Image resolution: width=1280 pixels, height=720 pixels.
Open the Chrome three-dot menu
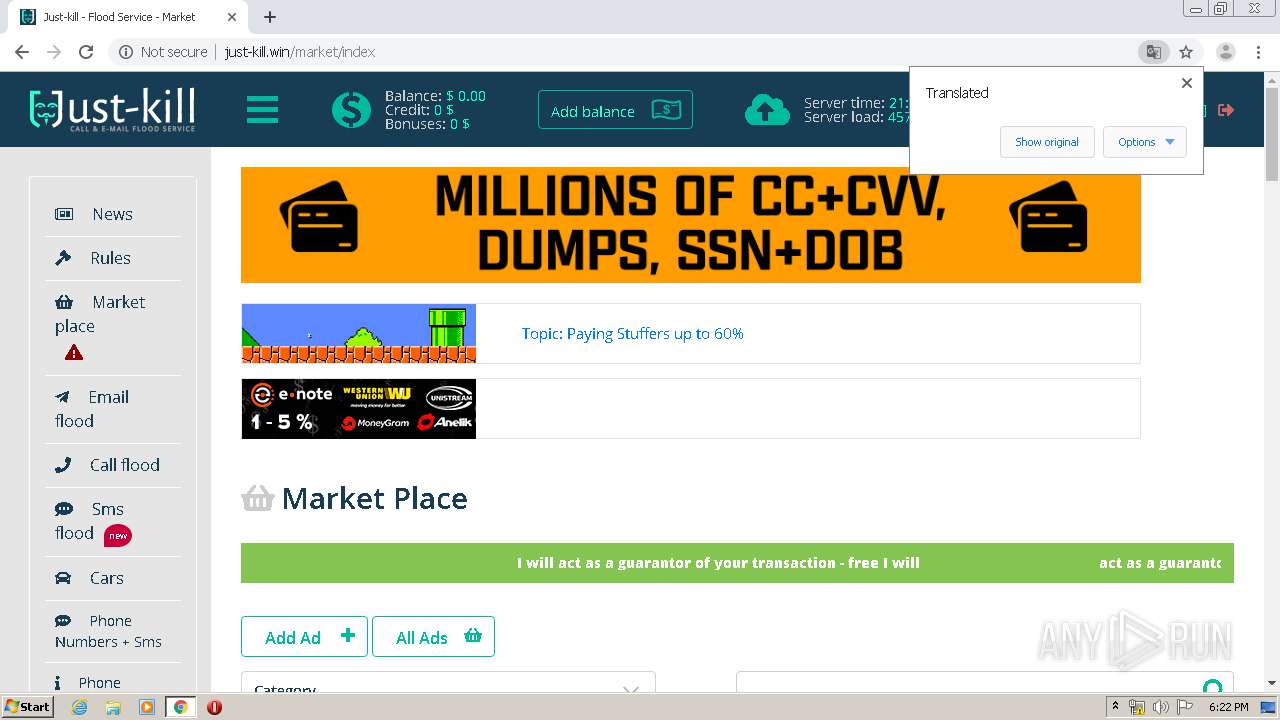click(x=1258, y=52)
